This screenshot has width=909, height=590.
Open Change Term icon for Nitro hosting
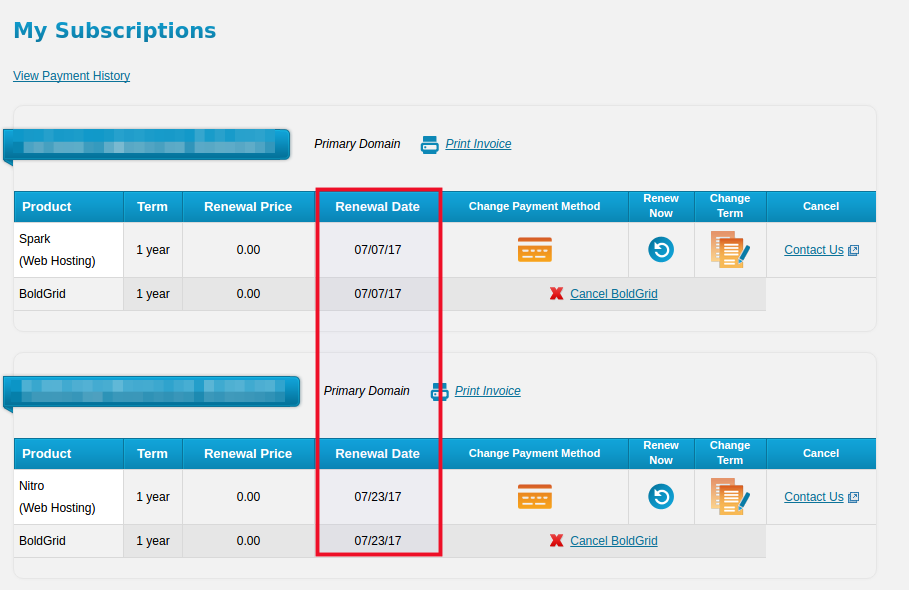coord(729,496)
